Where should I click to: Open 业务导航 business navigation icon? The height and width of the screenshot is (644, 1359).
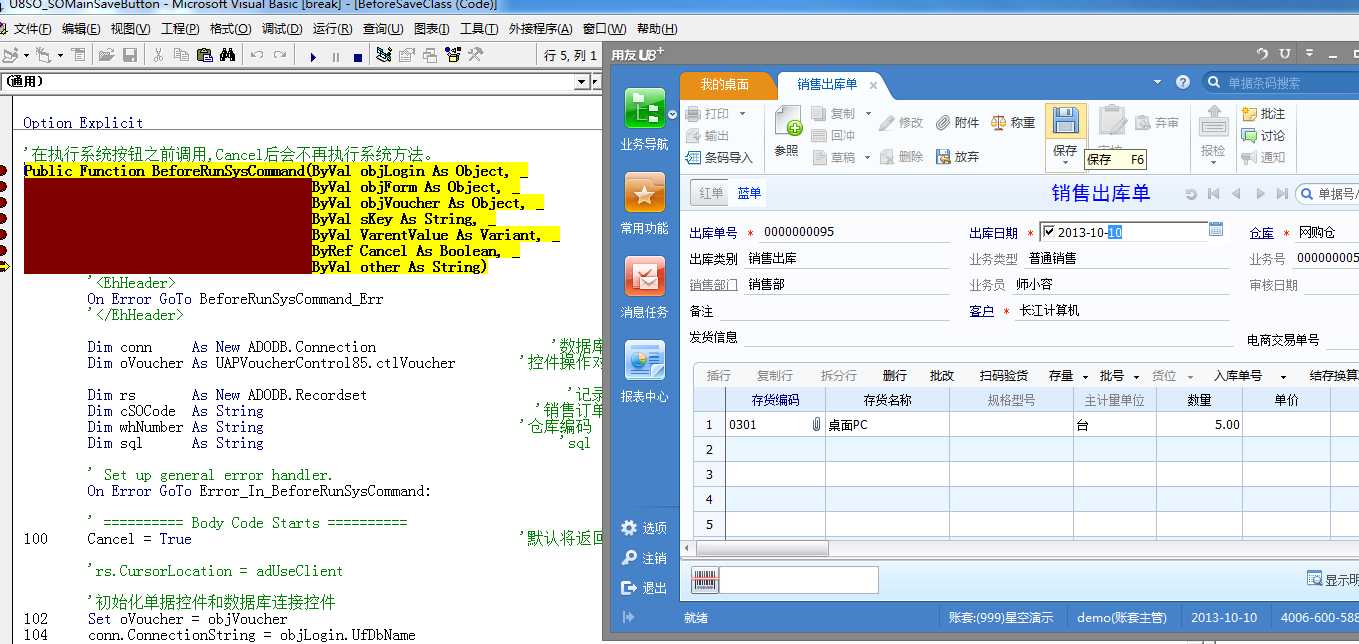644,109
